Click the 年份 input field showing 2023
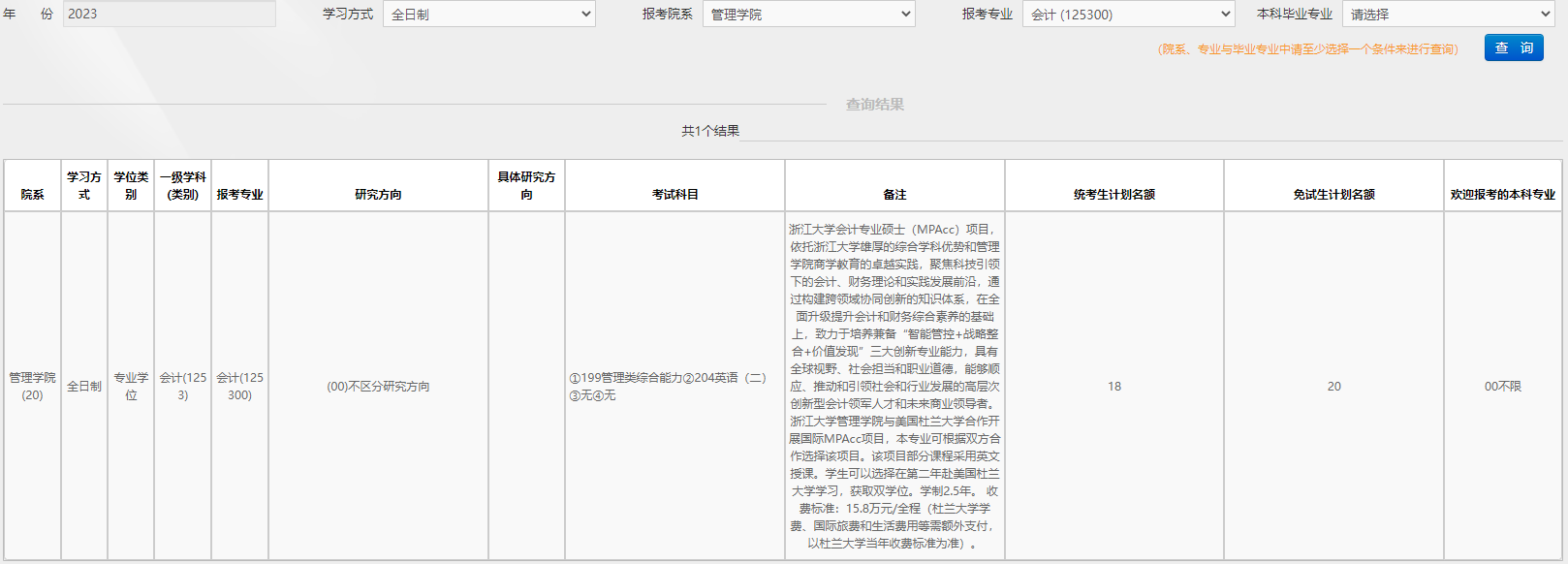This screenshot has height=564, width=1568. (169, 14)
